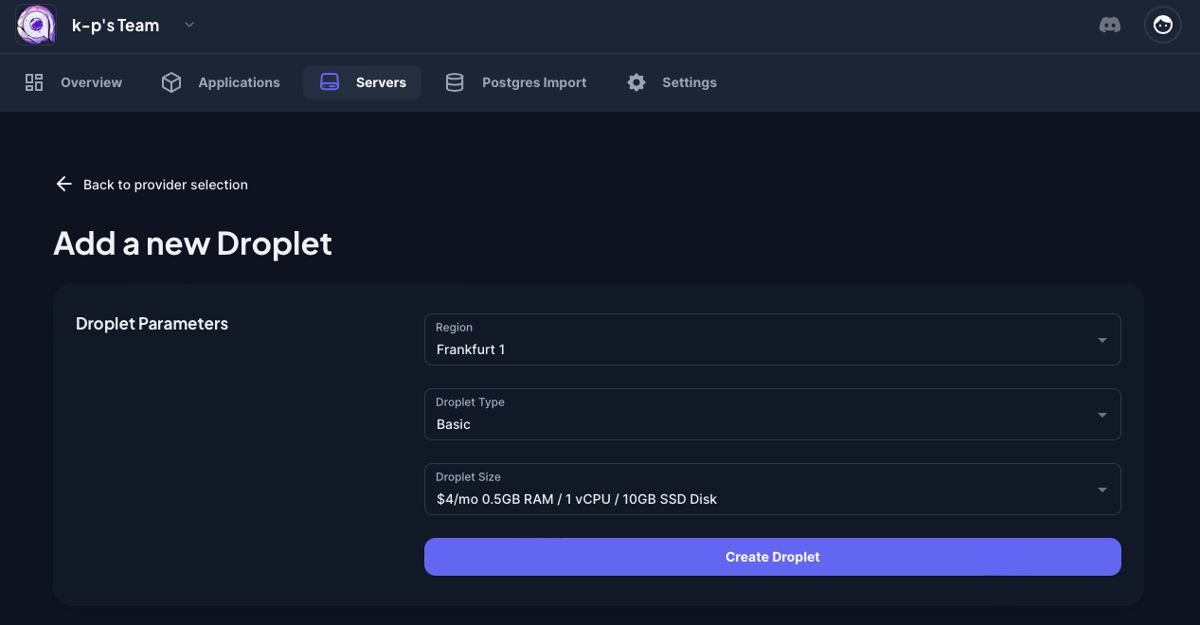Navigate to the Settings tab
Screen dimensions: 1200x625
click(689, 82)
